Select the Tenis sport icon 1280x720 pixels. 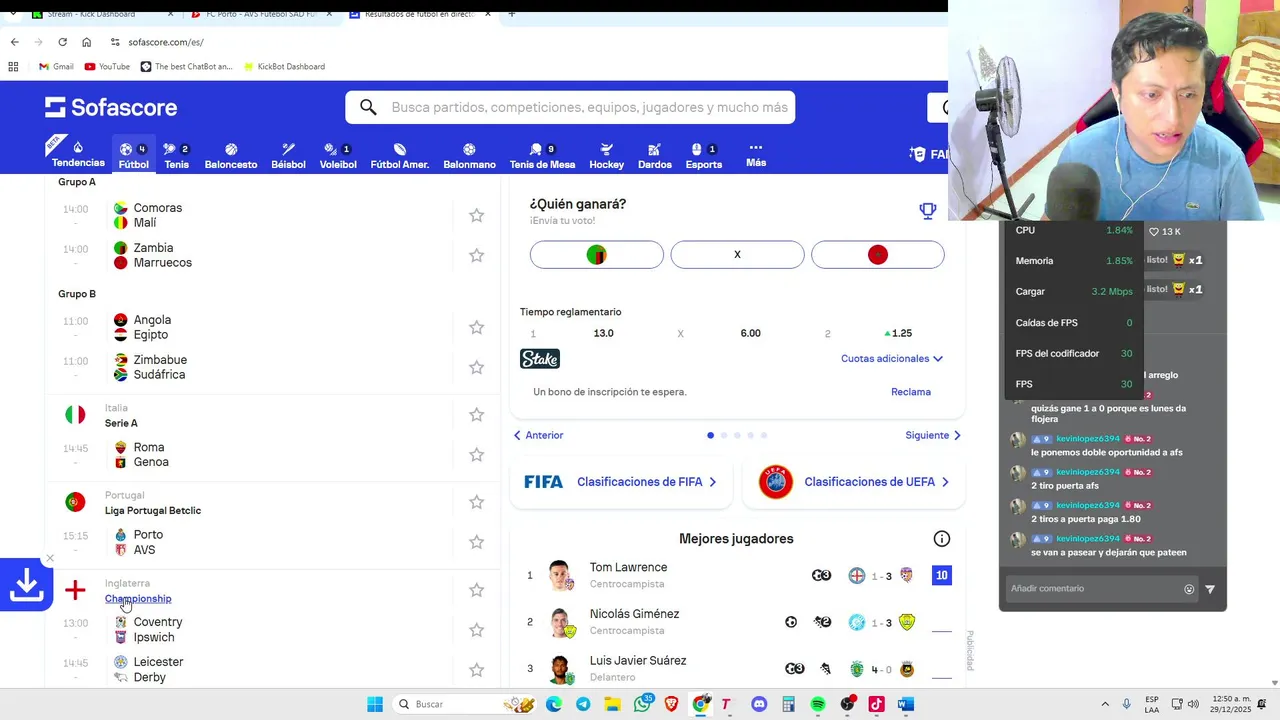176,155
